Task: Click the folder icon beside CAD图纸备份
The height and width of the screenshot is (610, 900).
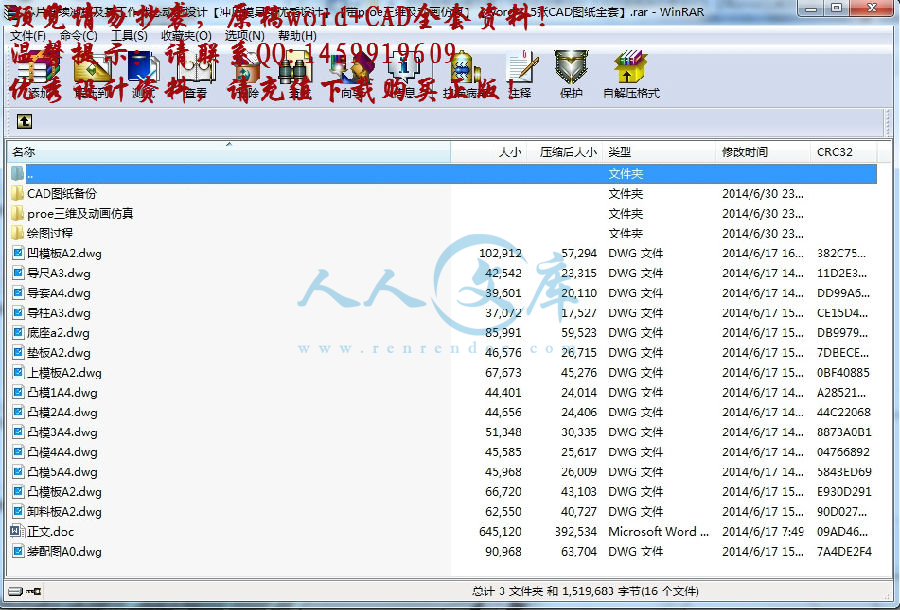Action: [x=17, y=194]
